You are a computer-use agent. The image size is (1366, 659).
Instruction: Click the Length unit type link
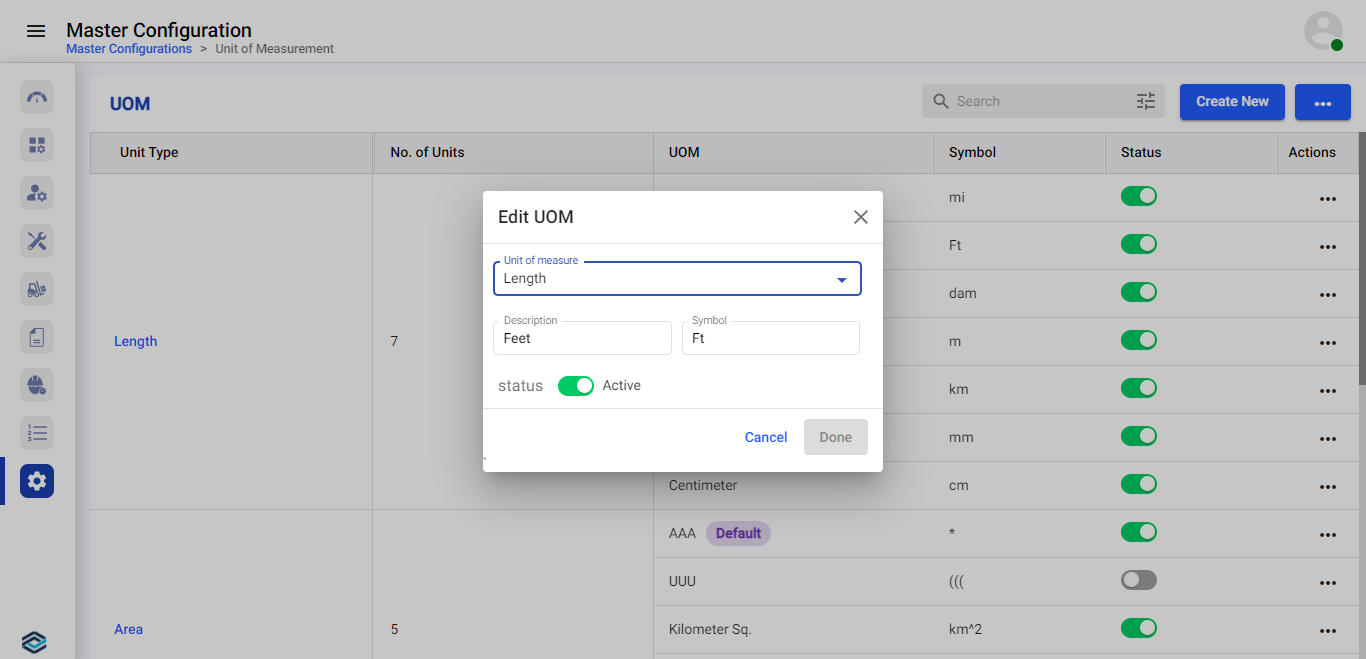[135, 341]
